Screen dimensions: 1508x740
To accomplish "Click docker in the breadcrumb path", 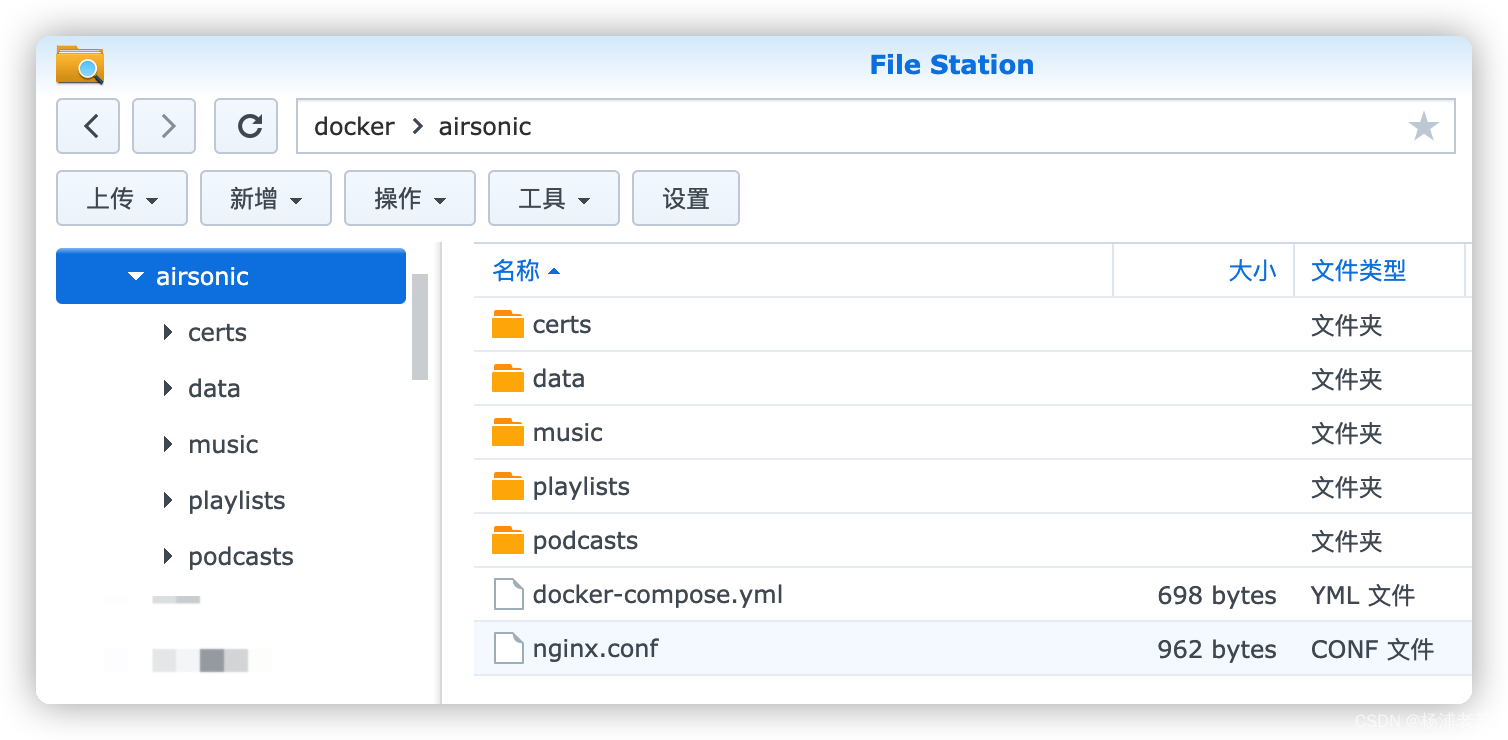I will [354, 126].
